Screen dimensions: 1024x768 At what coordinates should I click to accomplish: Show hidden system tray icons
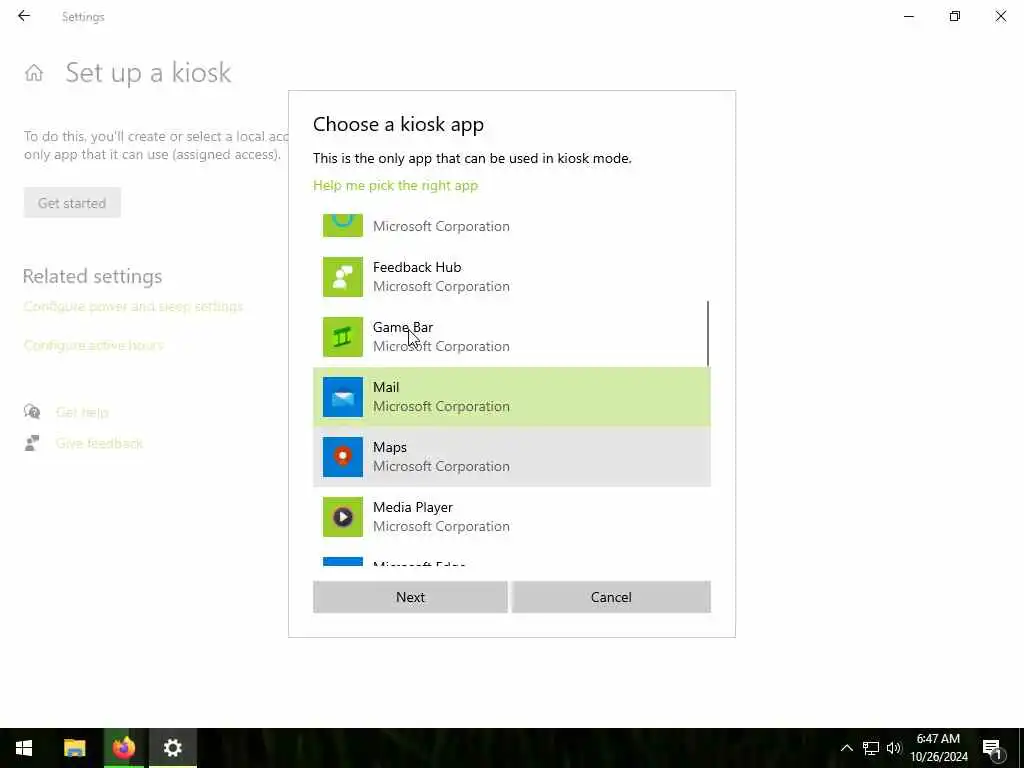(x=846, y=748)
